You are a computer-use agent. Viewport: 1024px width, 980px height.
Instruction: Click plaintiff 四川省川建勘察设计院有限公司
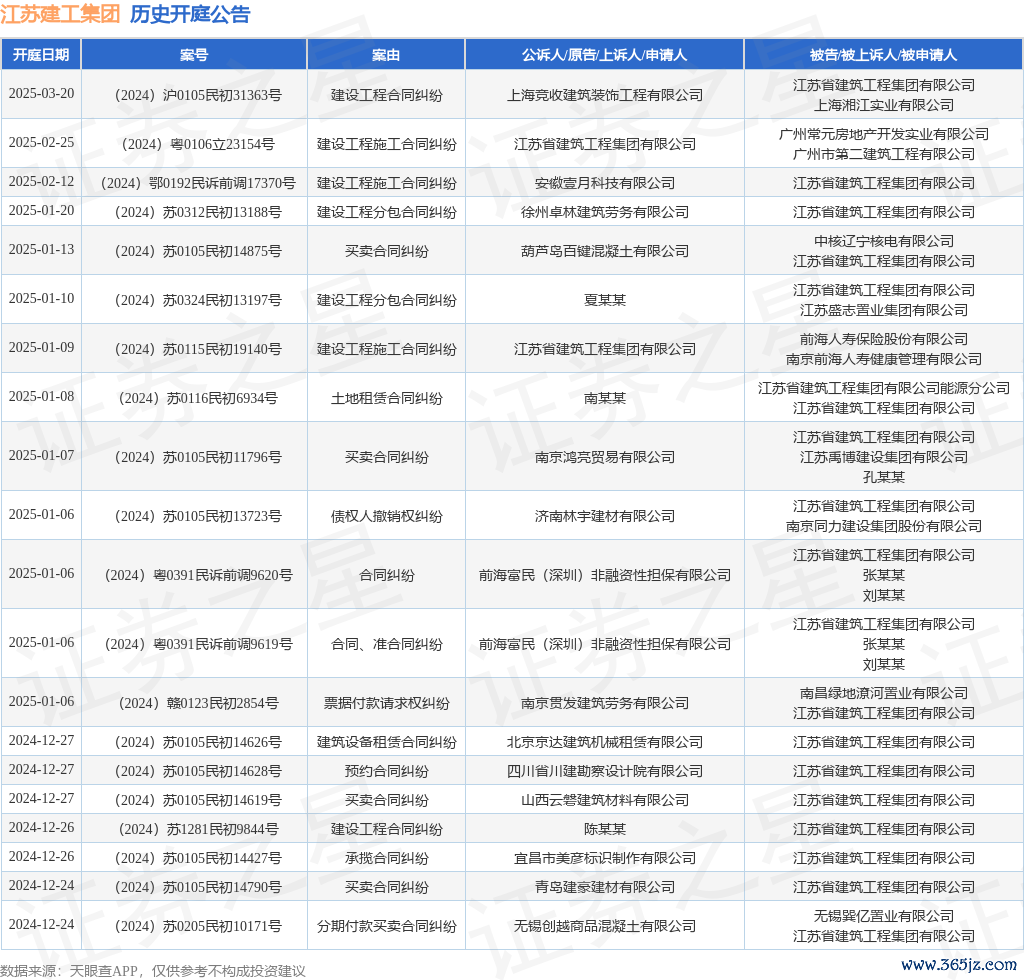[605, 772]
